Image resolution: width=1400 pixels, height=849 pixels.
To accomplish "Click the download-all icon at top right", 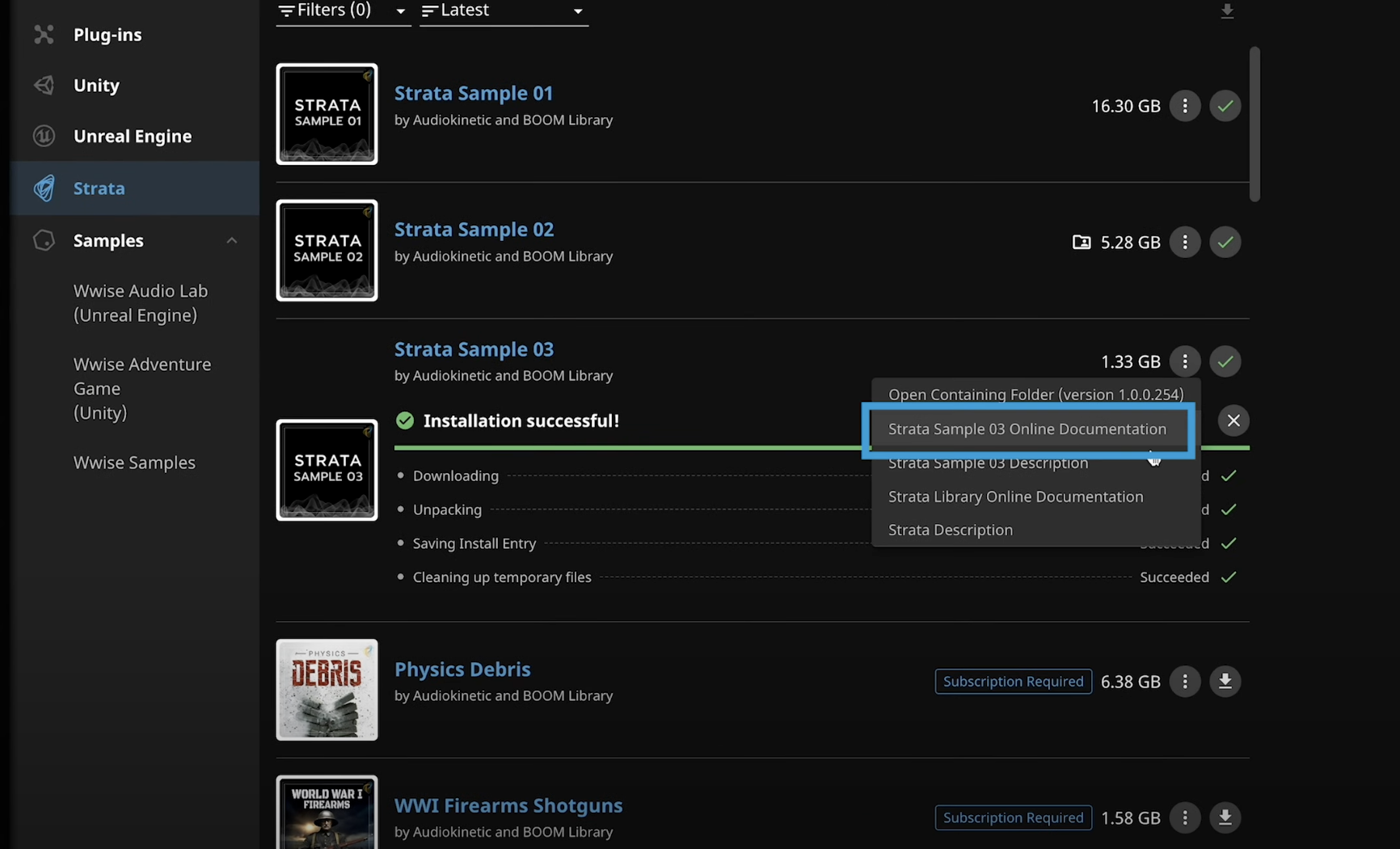I will 1226,11.
